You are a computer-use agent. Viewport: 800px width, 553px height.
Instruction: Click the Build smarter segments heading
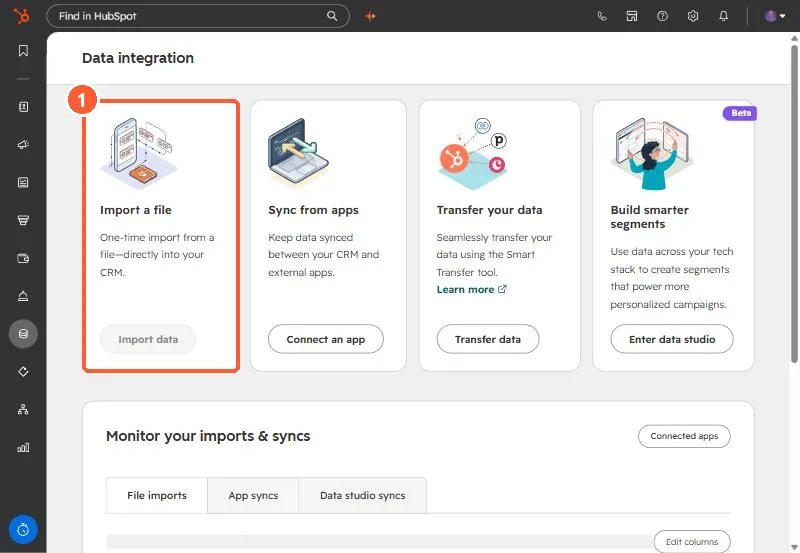[649, 217]
